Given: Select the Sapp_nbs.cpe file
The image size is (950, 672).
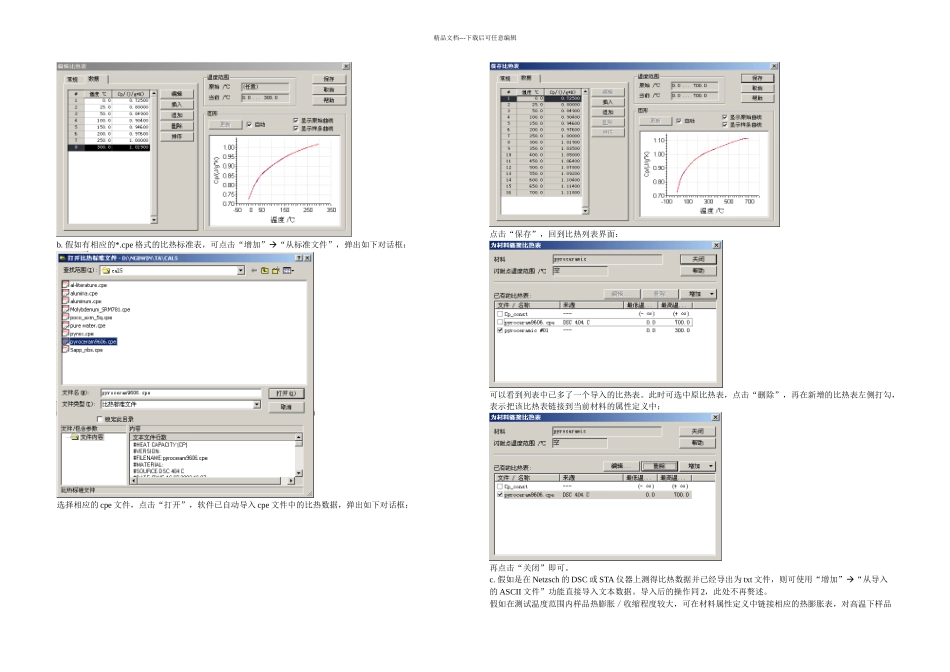Looking at the screenshot, I should [x=83, y=350].
